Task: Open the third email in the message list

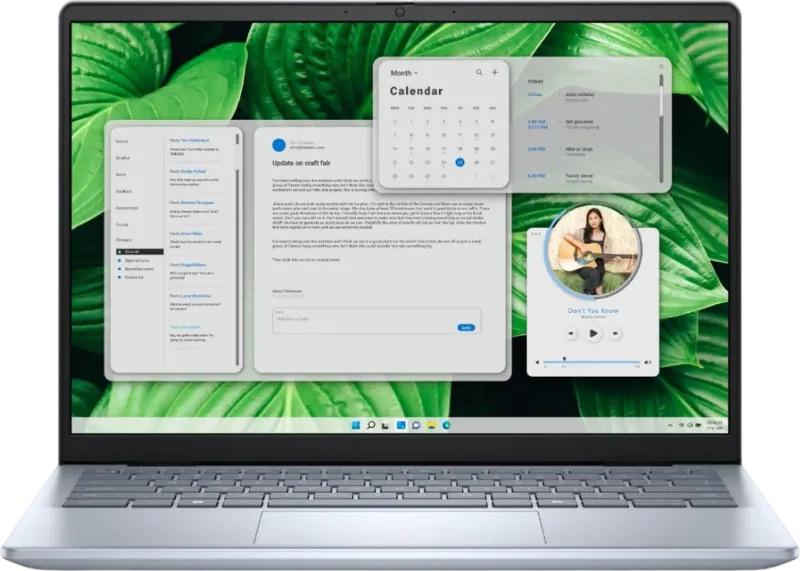Action: pyautogui.click(x=194, y=209)
